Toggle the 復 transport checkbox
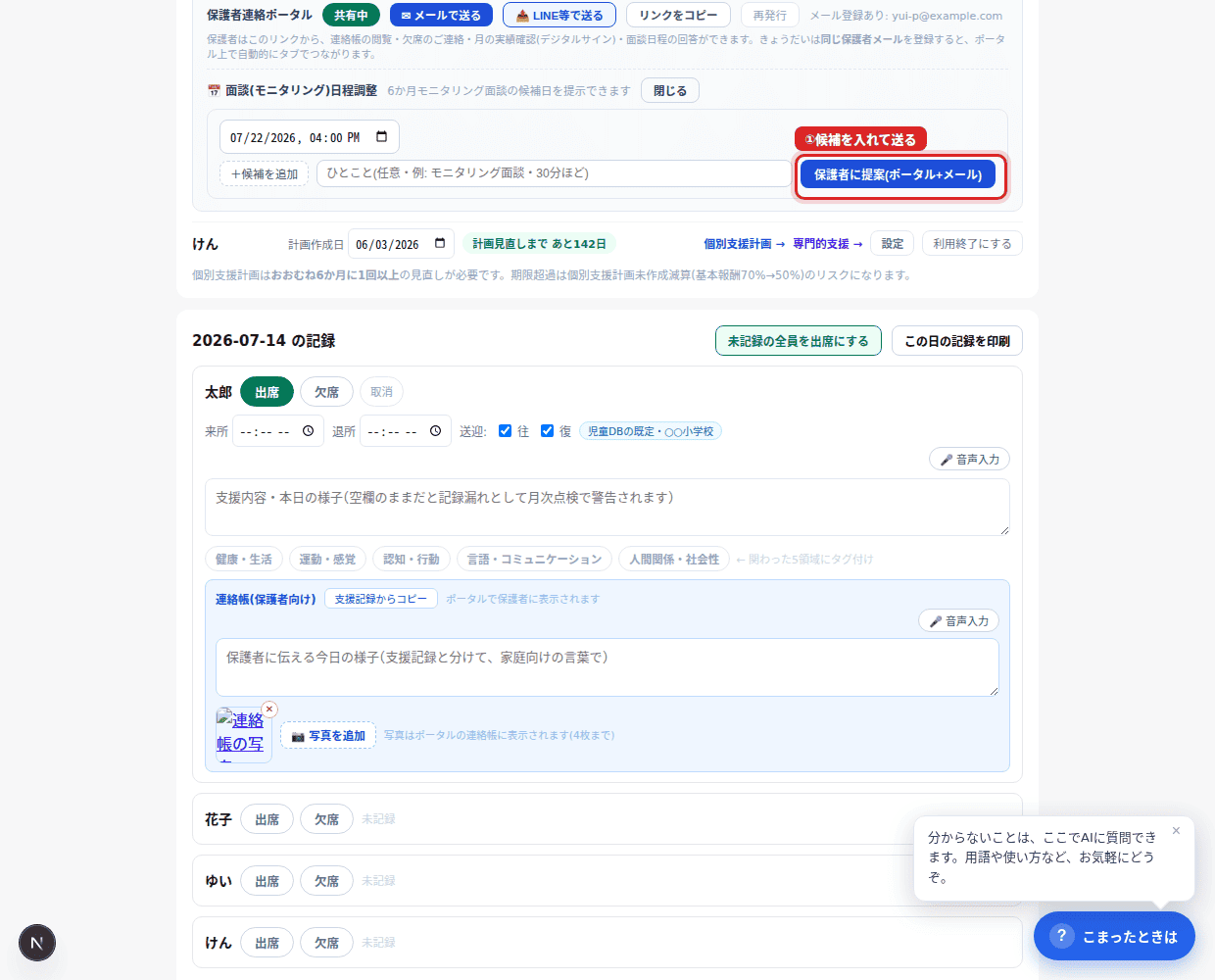1215x980 pixels. [x=547, y=431]
